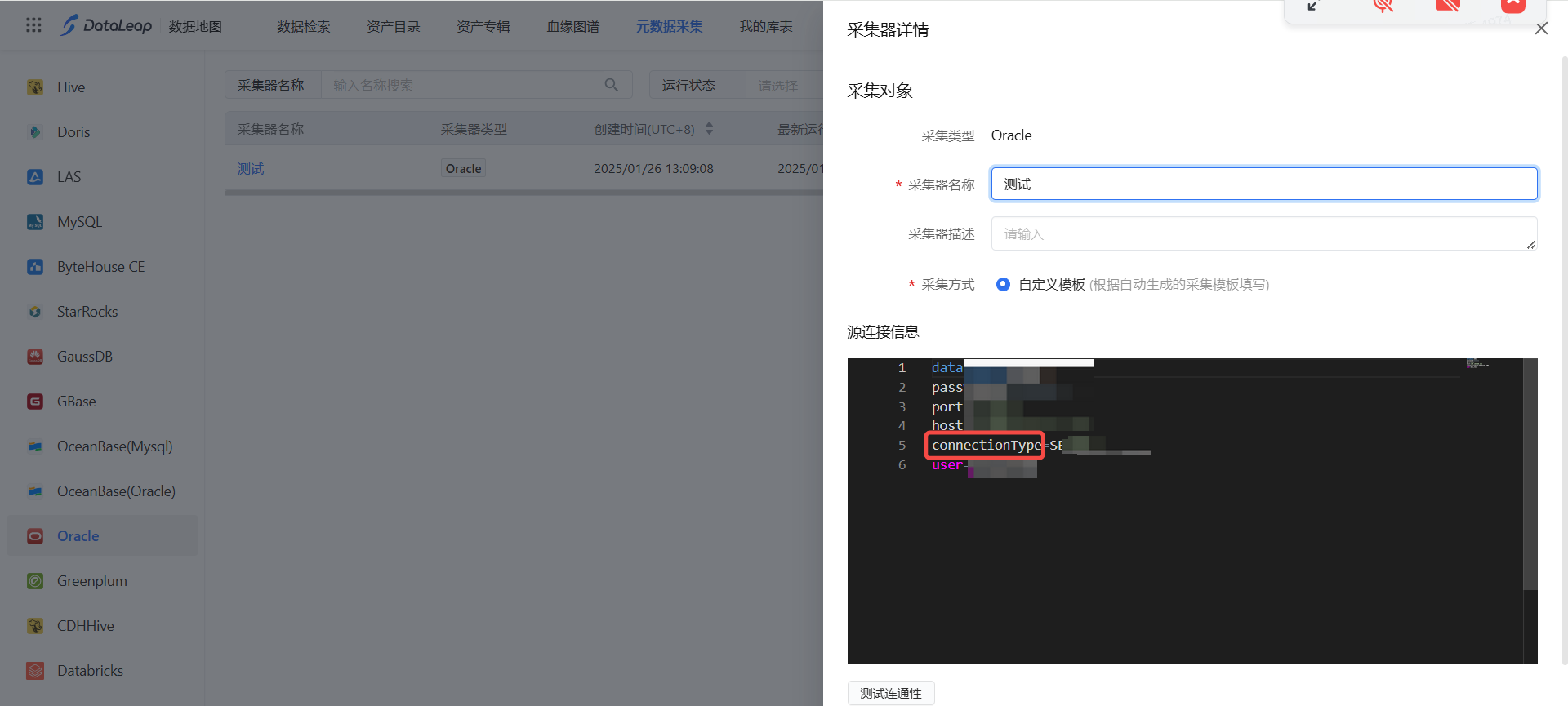This screenshot has height=706, width=1568.
Task: Open the 运行状态 dropdown
Action: click(784, 85)
